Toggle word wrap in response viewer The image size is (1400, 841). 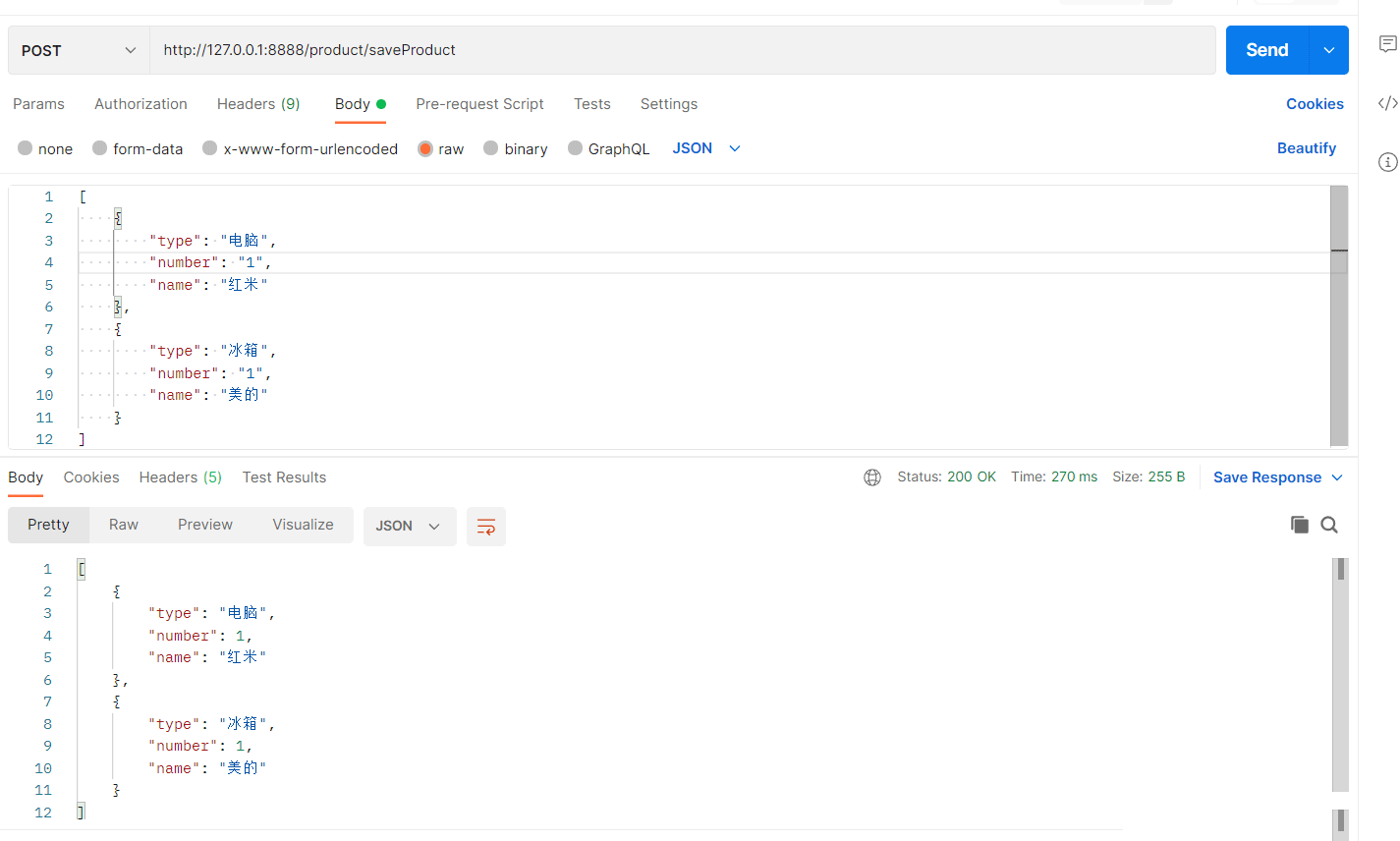[486, 527]
